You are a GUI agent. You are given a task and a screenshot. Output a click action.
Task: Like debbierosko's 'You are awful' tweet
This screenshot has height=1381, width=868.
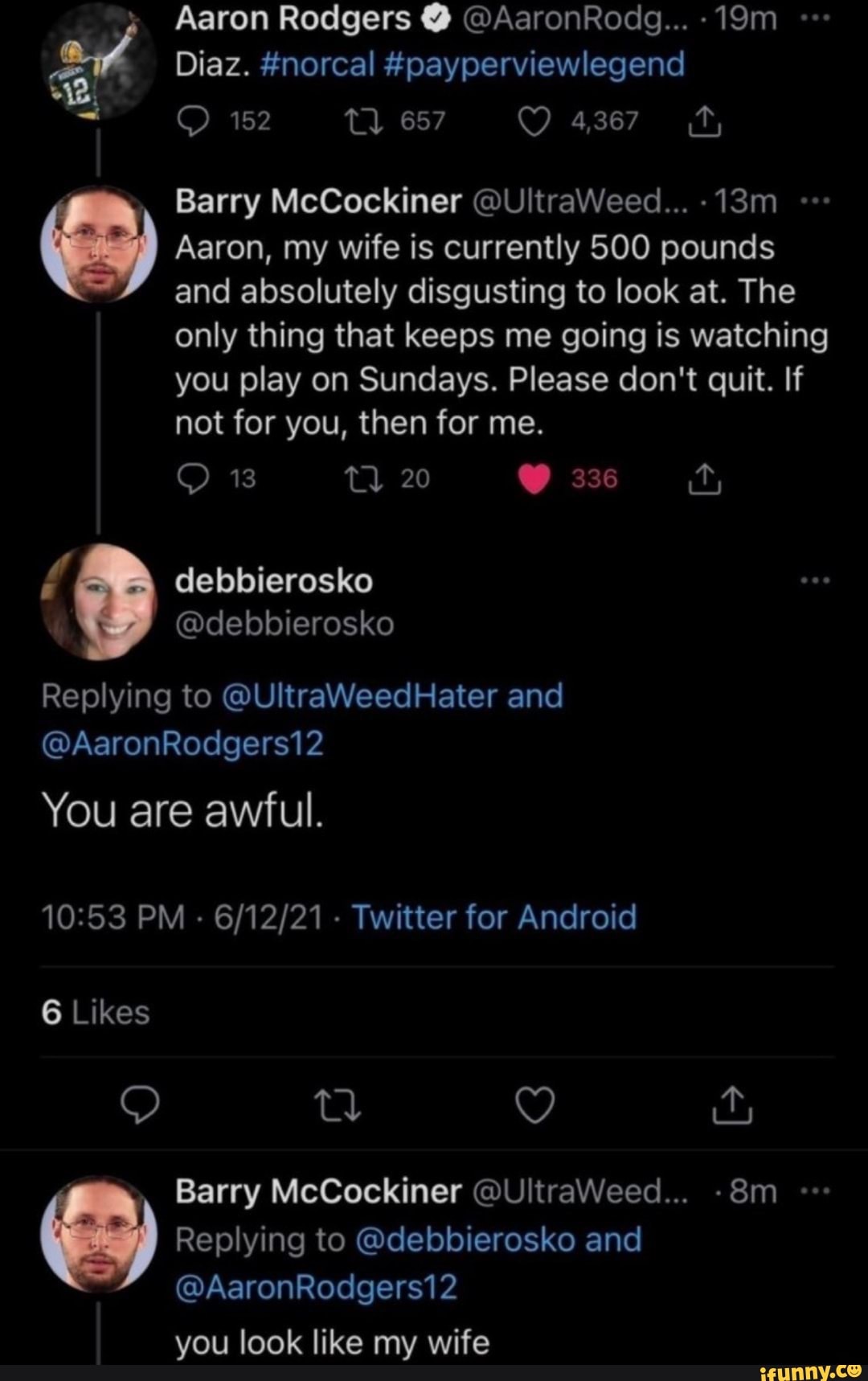534,1104
